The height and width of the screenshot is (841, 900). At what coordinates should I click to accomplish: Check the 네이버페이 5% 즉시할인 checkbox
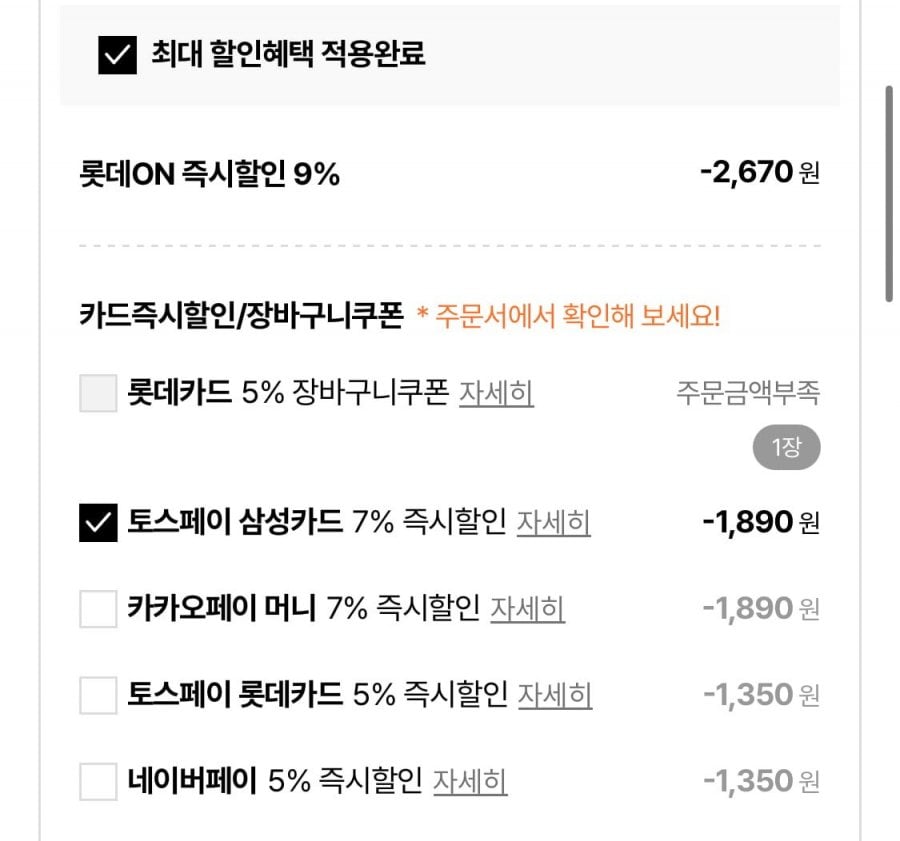pyautogui.click(x=98, y=780)
